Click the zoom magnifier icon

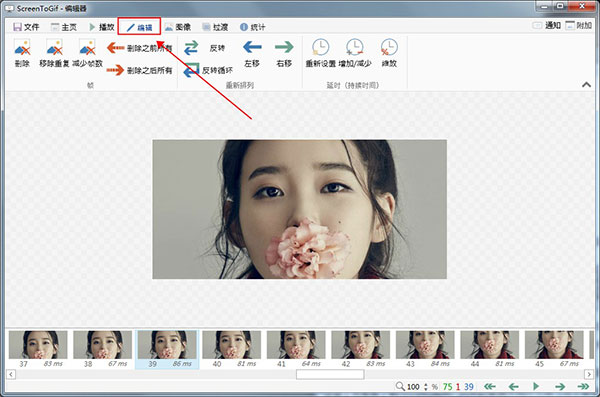coord(400,386)
